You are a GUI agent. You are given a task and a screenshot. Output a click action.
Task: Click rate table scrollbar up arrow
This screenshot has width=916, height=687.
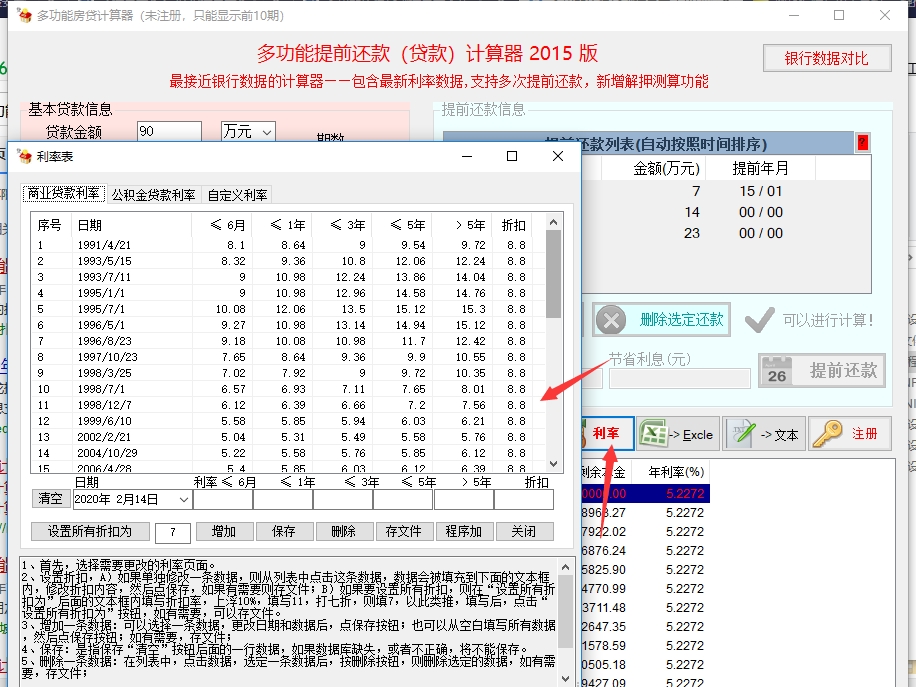554,221
